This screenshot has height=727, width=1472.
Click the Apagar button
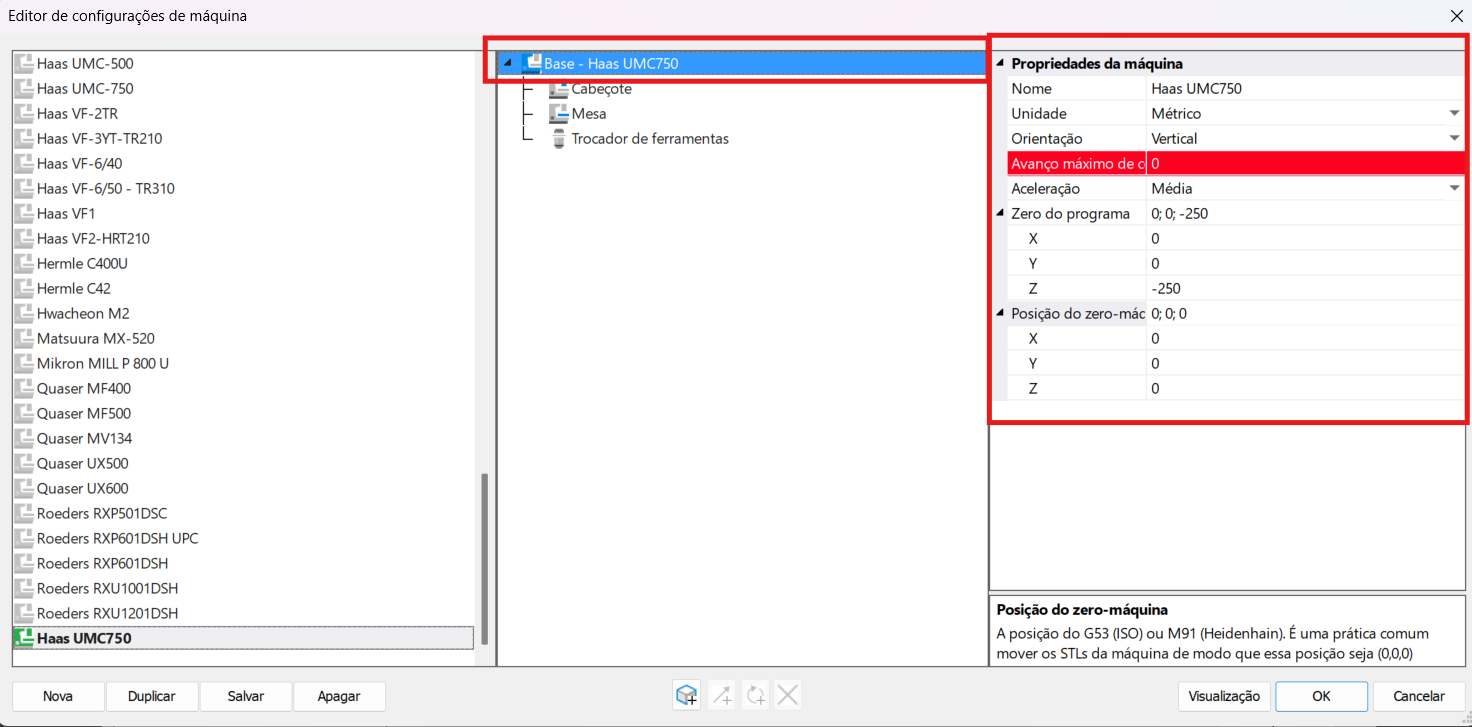pos(339,696)
